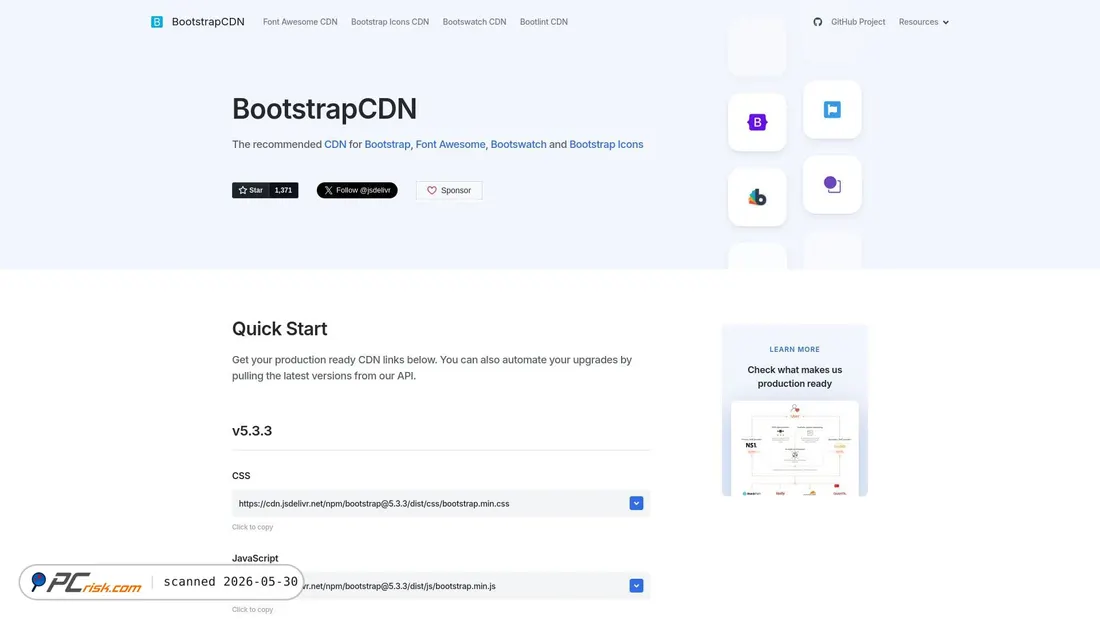
Task: Open the Bootstrap link in the subtitle
Action: pos(387,144)
